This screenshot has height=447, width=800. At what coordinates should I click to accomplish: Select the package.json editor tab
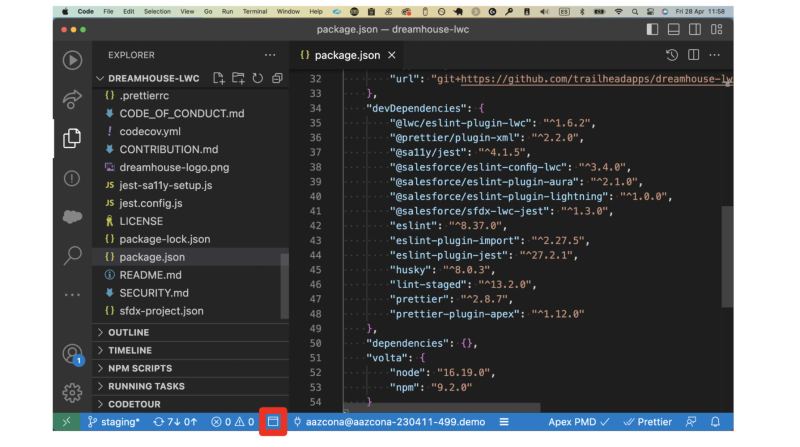pos(347,55)
